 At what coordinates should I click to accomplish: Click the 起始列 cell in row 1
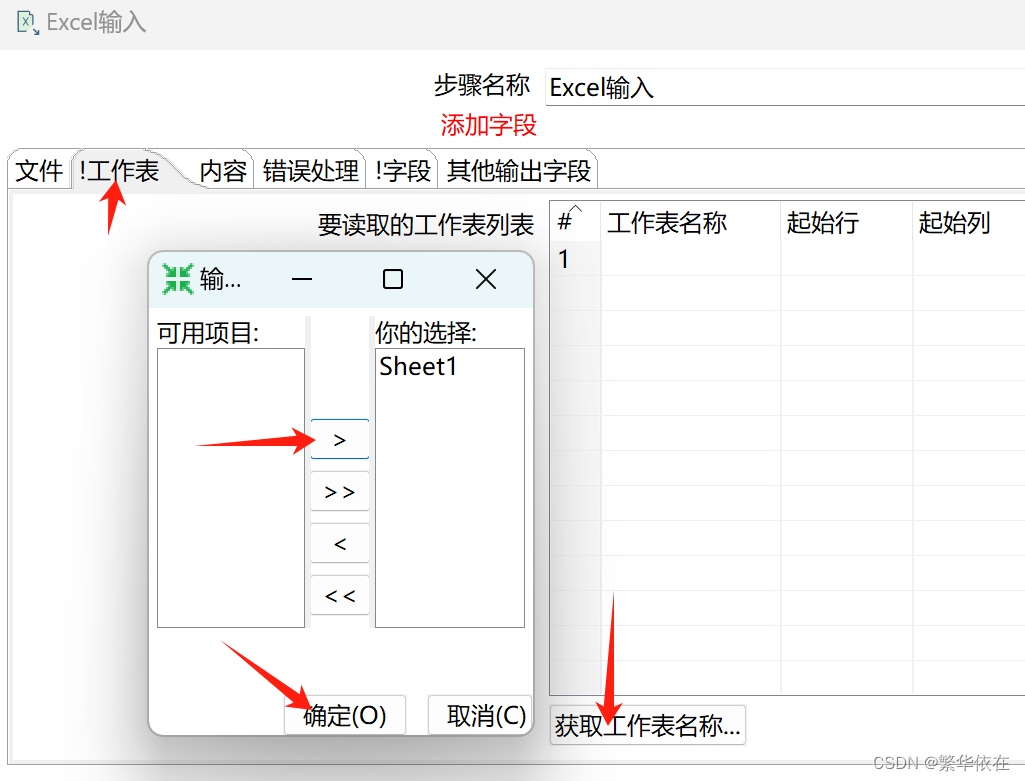click(969, 259)
